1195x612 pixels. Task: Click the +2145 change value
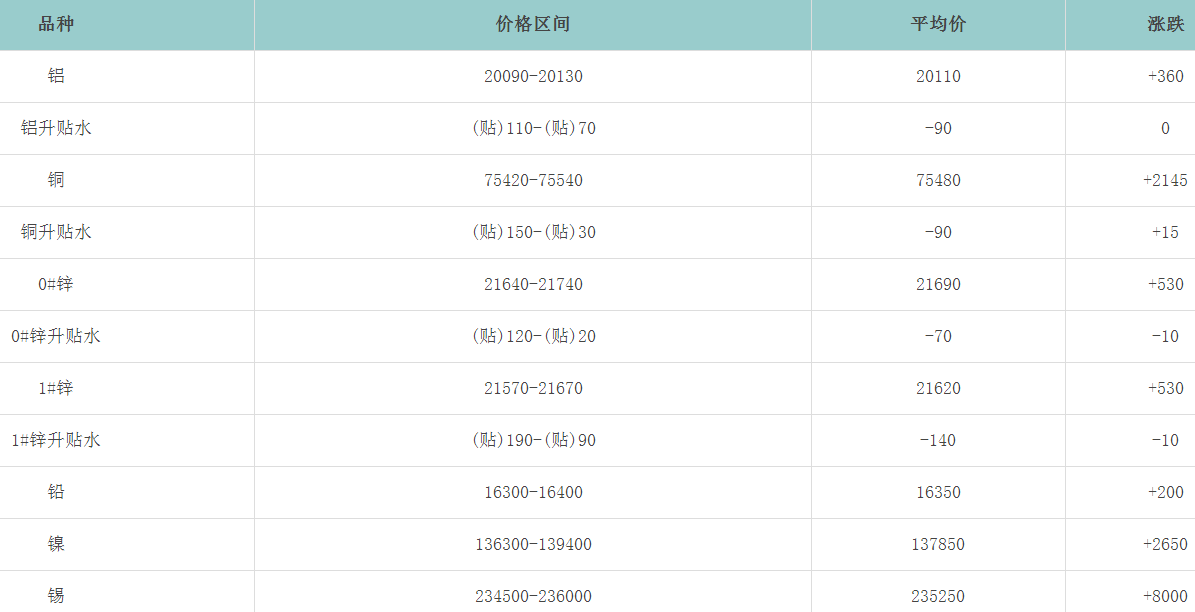[1165, 180]
